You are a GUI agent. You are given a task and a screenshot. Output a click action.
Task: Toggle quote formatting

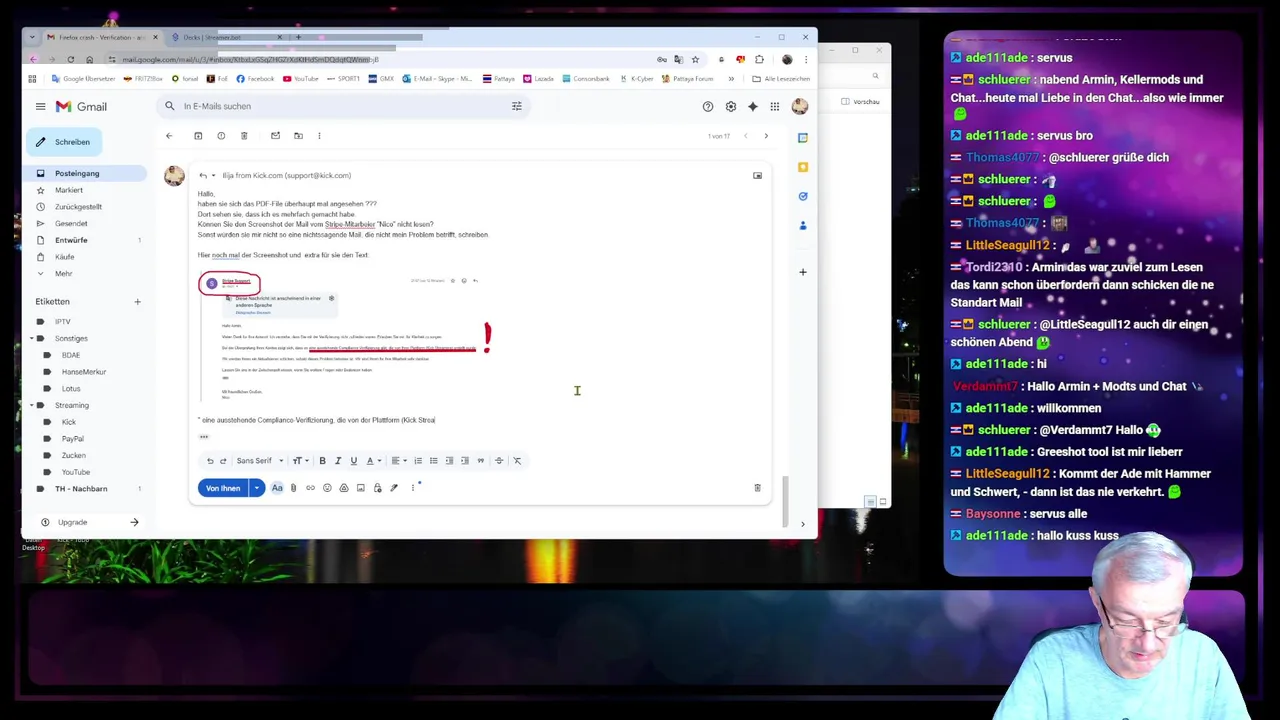[481, 461]
